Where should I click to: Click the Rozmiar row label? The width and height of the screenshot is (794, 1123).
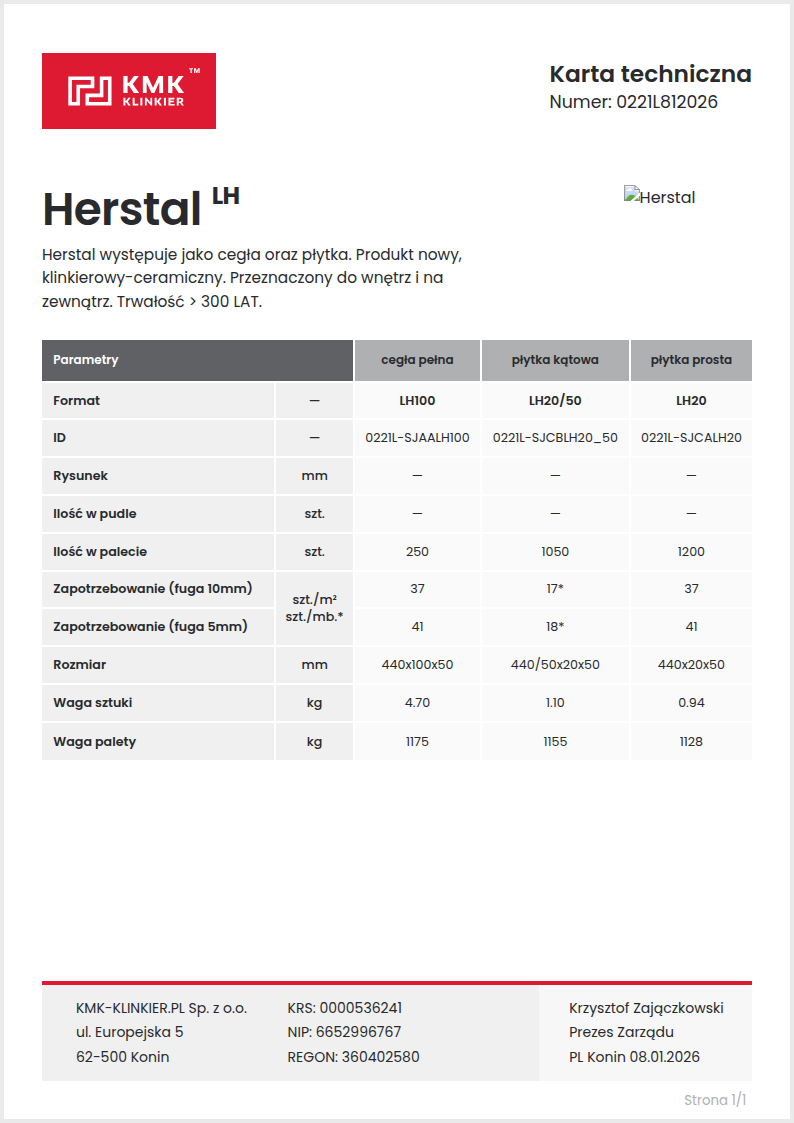pos(79,665)
